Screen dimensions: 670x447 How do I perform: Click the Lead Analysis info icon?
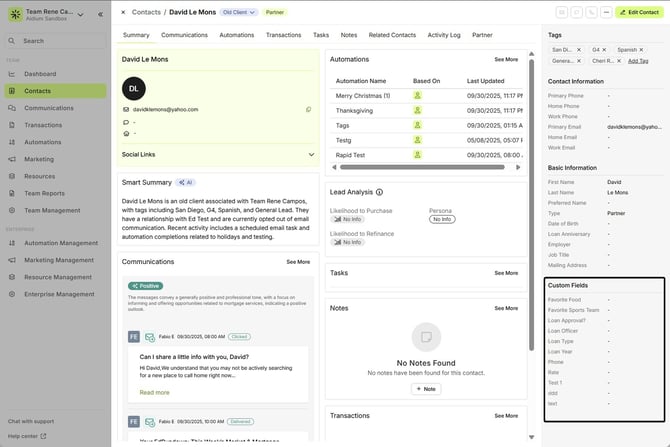click(x=379, y=192)
